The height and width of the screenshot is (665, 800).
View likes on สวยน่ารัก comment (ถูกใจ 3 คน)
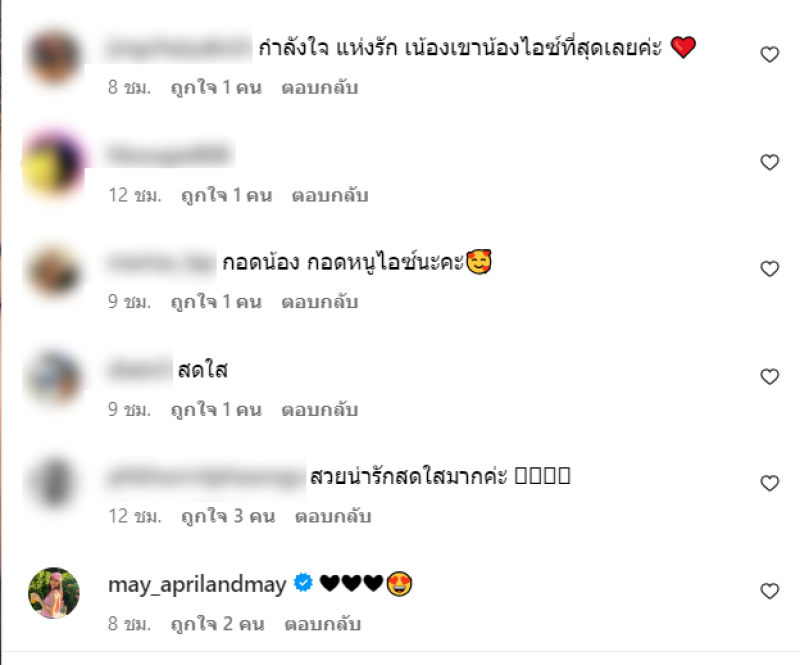[x=228, y=516]
